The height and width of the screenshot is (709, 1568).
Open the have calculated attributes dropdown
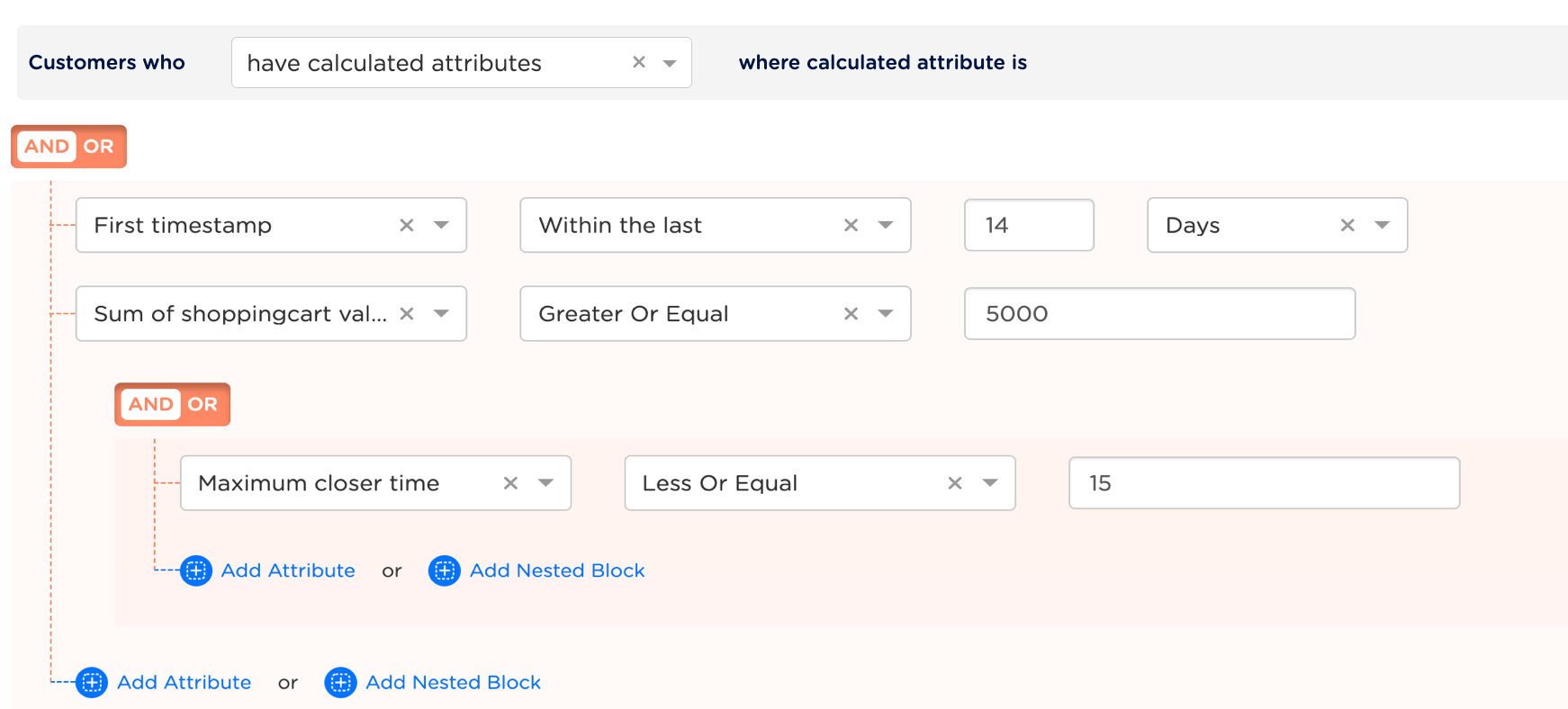[x=670, y=63]
